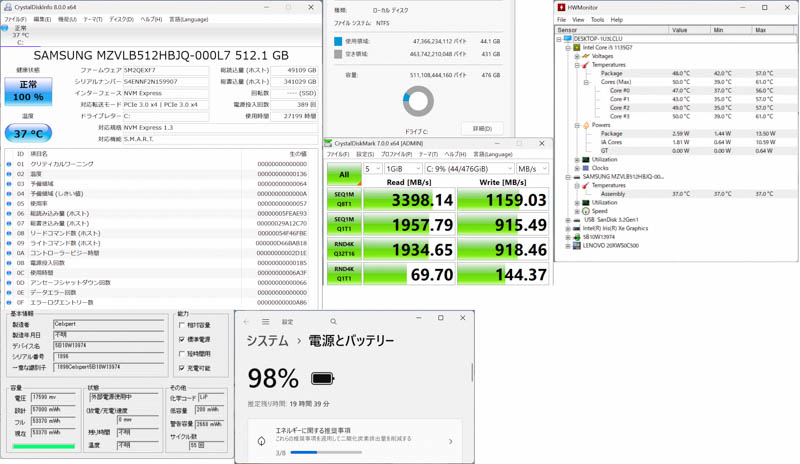Uncheck the 標準電源 checkbox
Image resolution: width=800 pixels, height=464 pixels.
click(182, 339)
